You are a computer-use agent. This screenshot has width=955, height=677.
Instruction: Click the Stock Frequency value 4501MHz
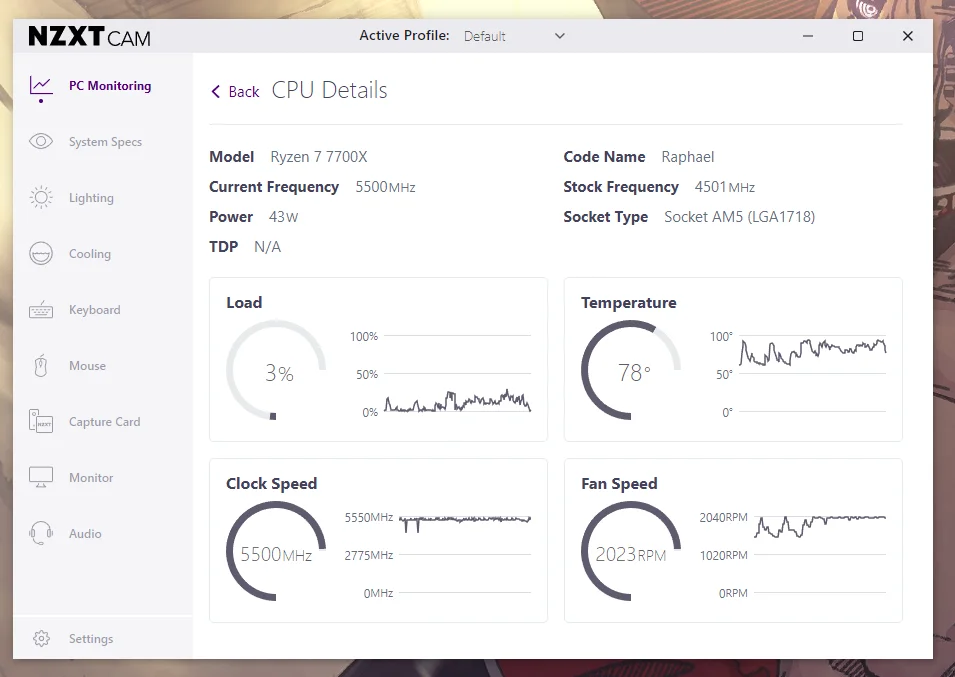[725, 187]
